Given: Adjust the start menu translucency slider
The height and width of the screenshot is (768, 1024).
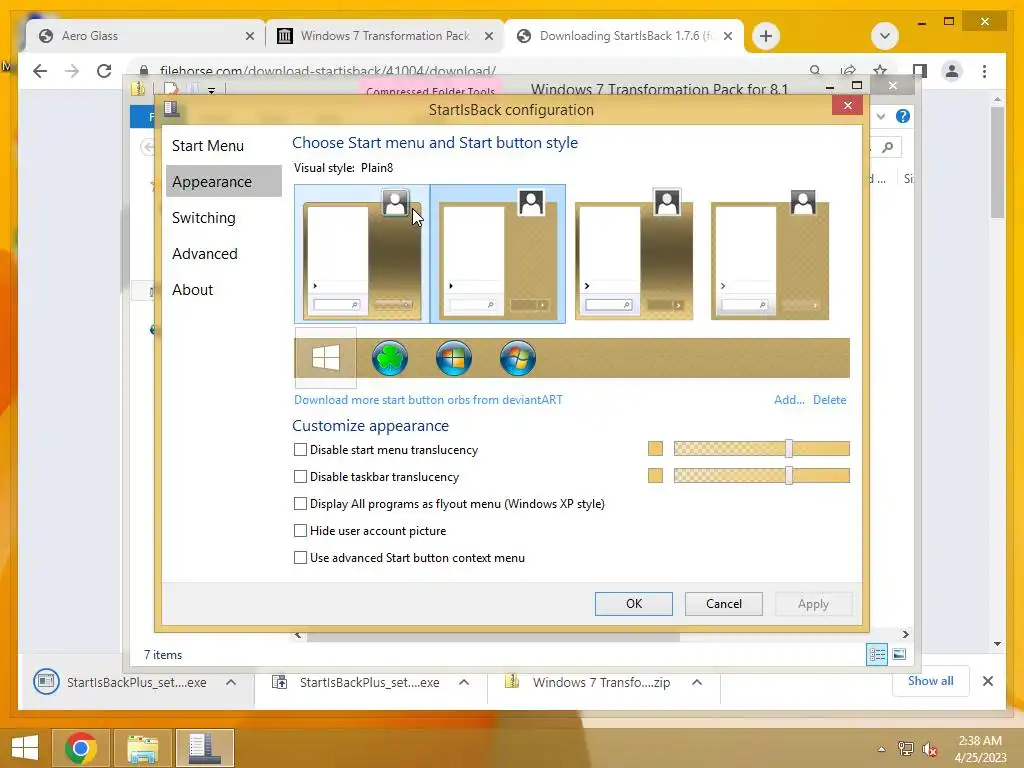Looking at the screenshot, I should point(789,449).
